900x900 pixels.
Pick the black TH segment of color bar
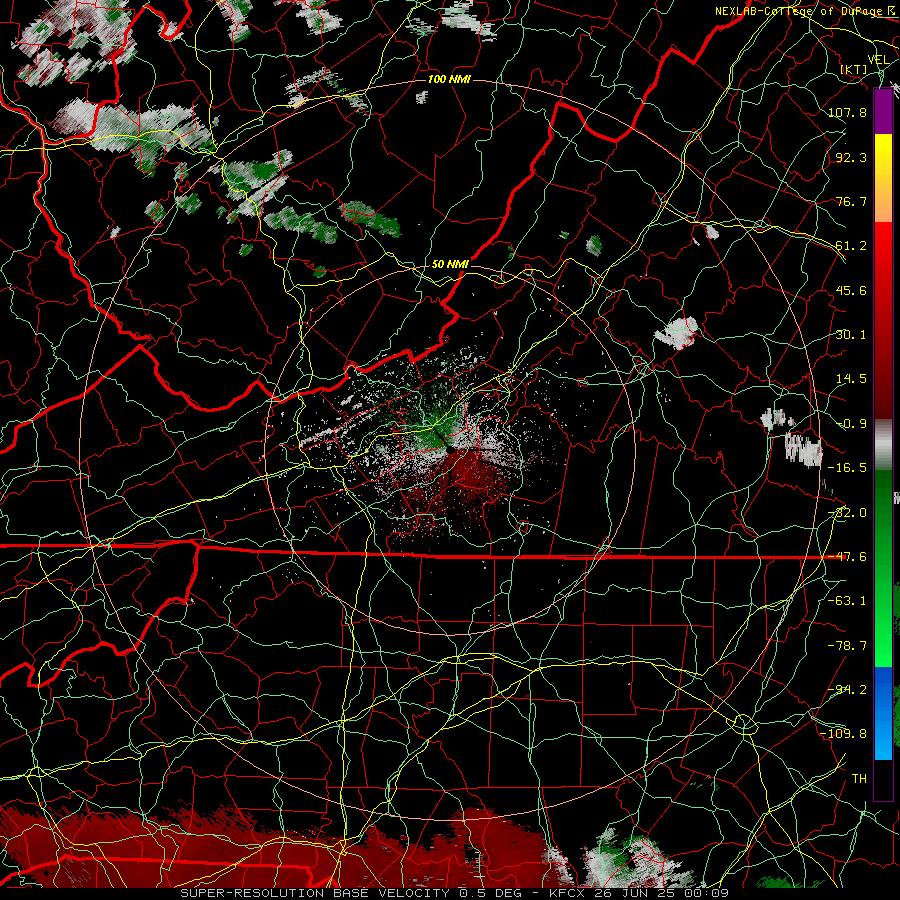(883, 779)
